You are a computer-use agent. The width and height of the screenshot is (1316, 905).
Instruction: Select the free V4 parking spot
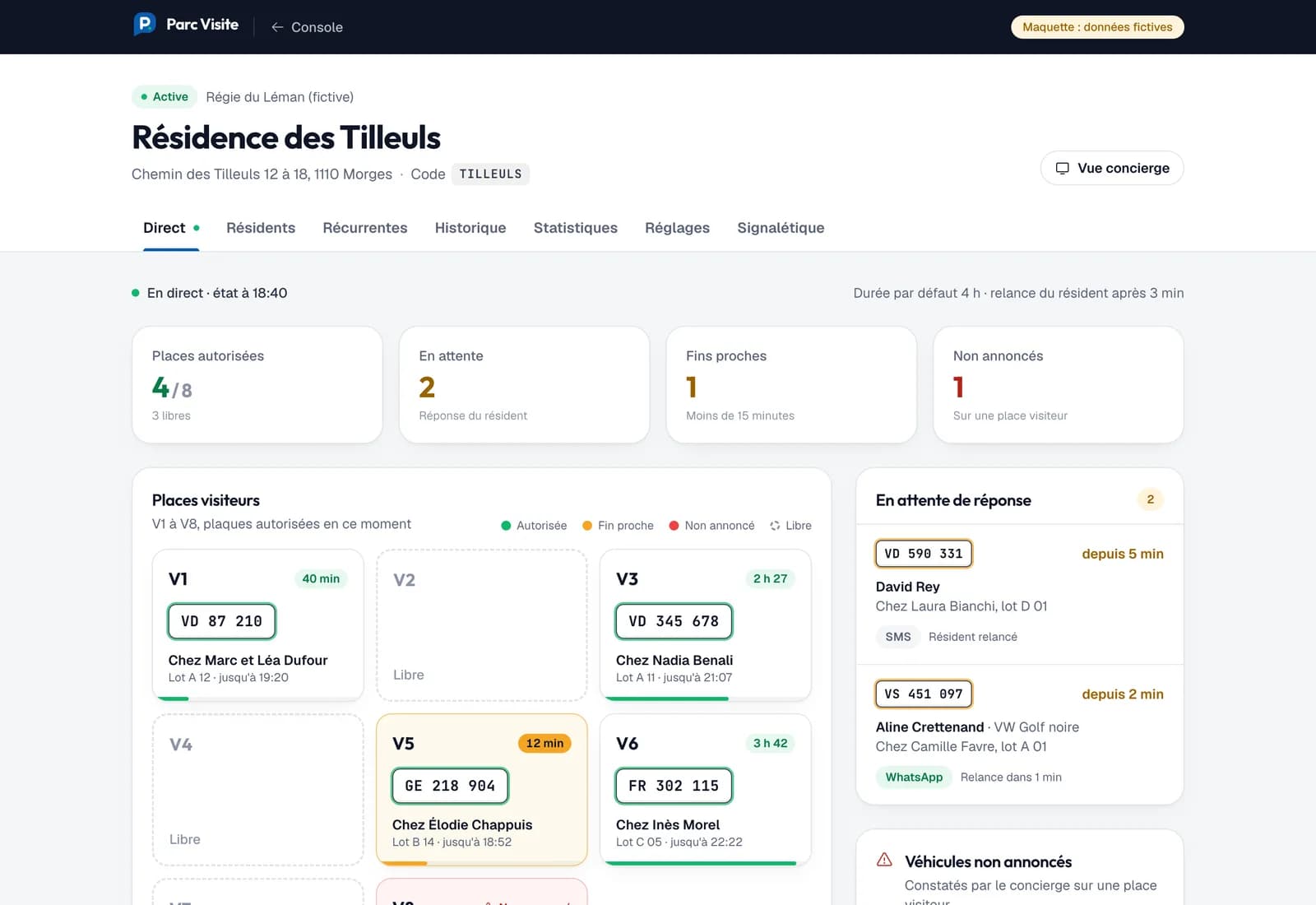pos(258,790)
